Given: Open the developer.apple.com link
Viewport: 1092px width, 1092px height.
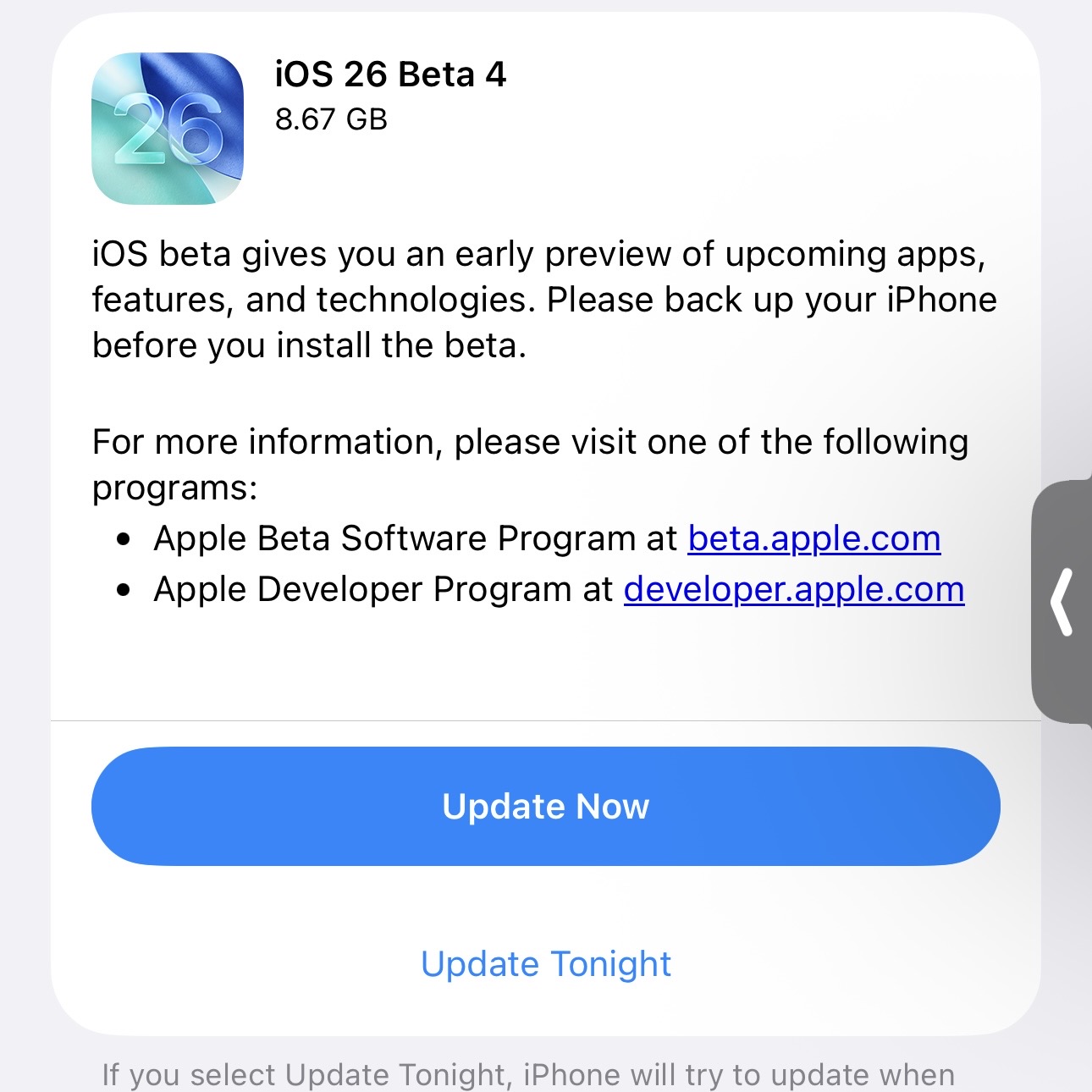Looking at the screenshot, I should 793,590.
